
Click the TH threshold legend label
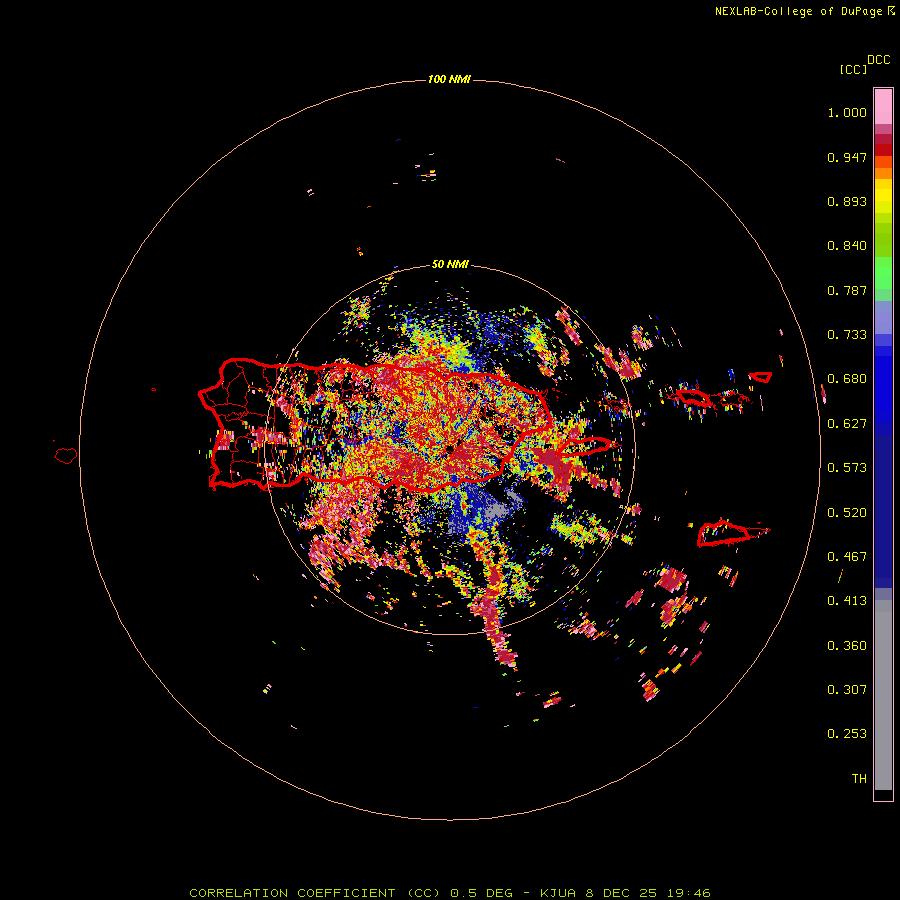pyautogui.click(x=859, y=779)
